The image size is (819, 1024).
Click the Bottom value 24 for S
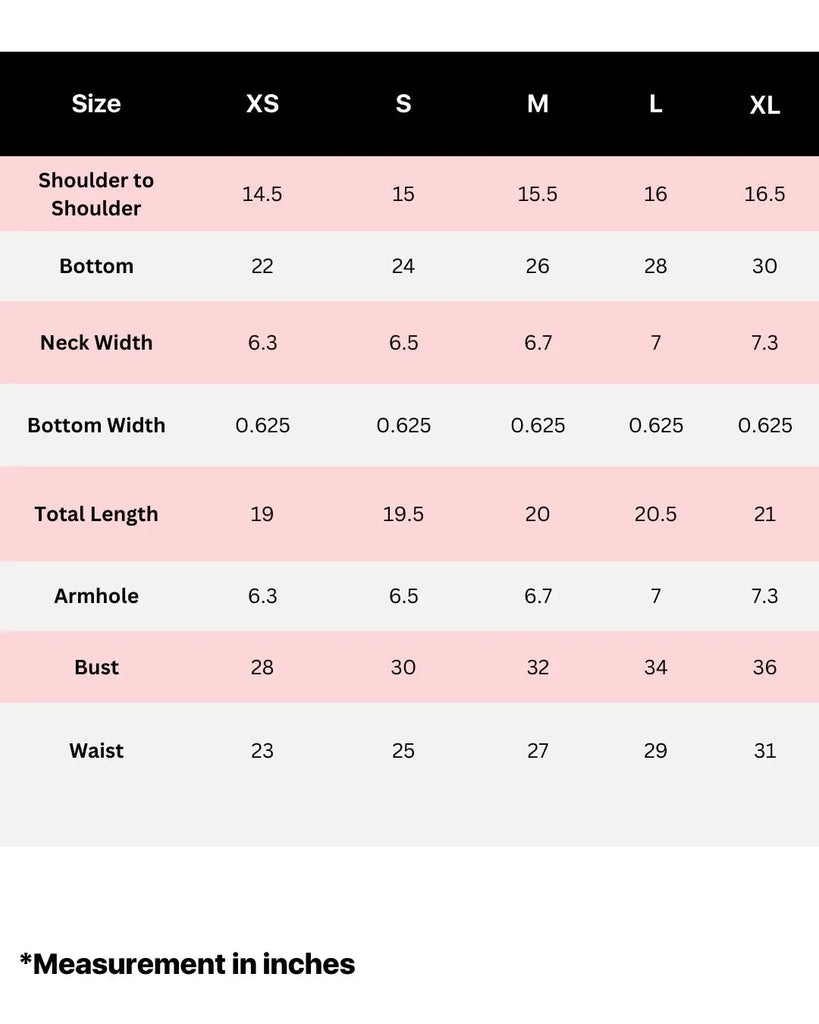coord(403,266)
